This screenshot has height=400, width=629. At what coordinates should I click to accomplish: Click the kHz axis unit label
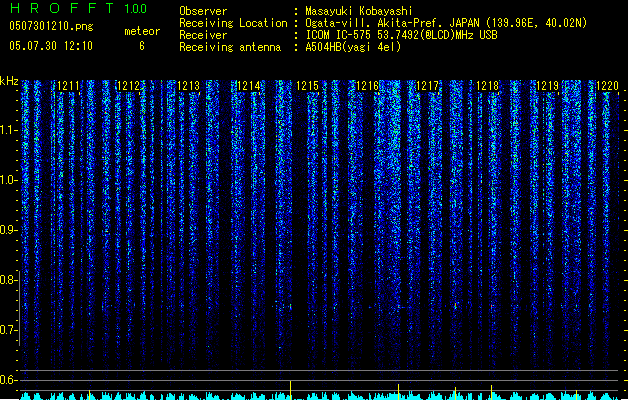coord(9,81)
